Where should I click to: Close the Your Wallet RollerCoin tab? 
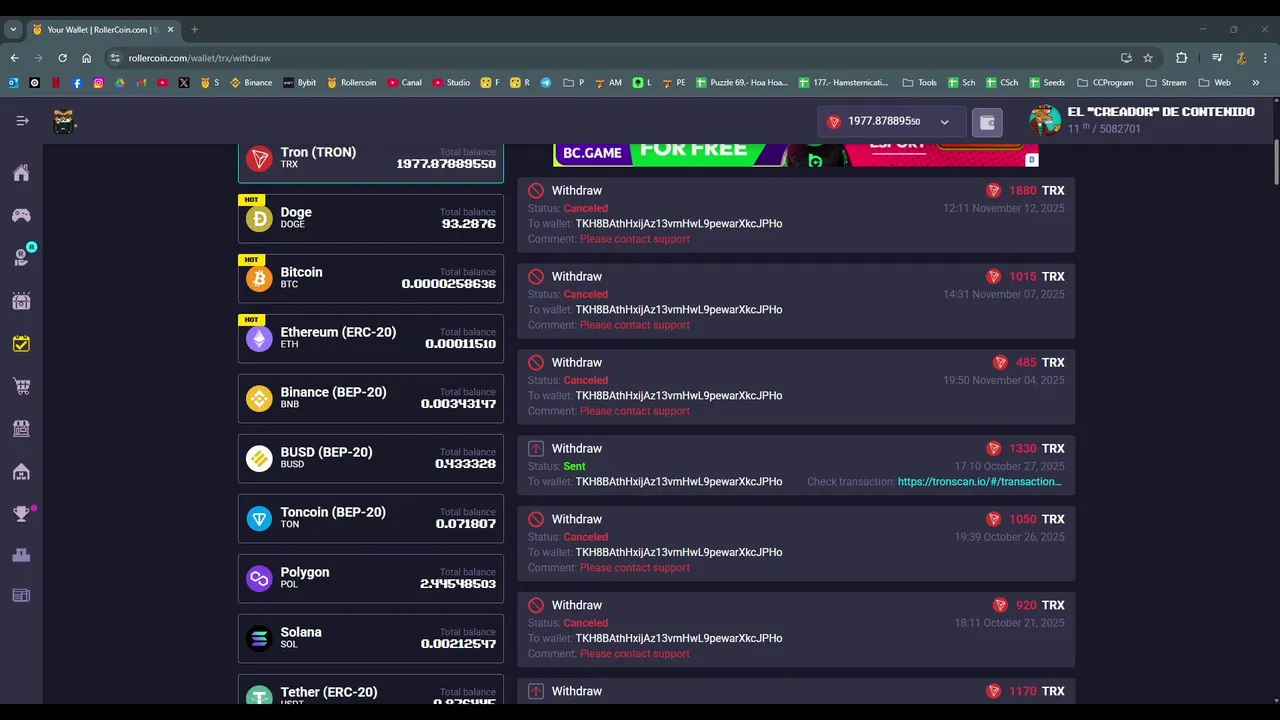170,30
